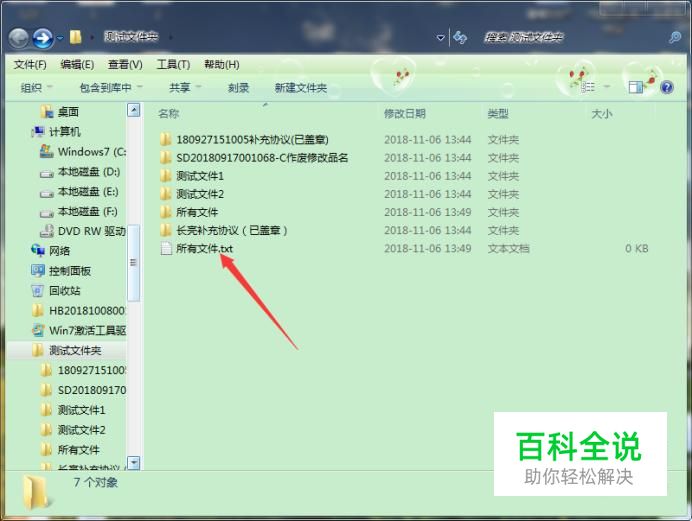Click the Forward navigation arrow
Image resolution: width=692 pixels, height=521 pixels.
(43, 38)
